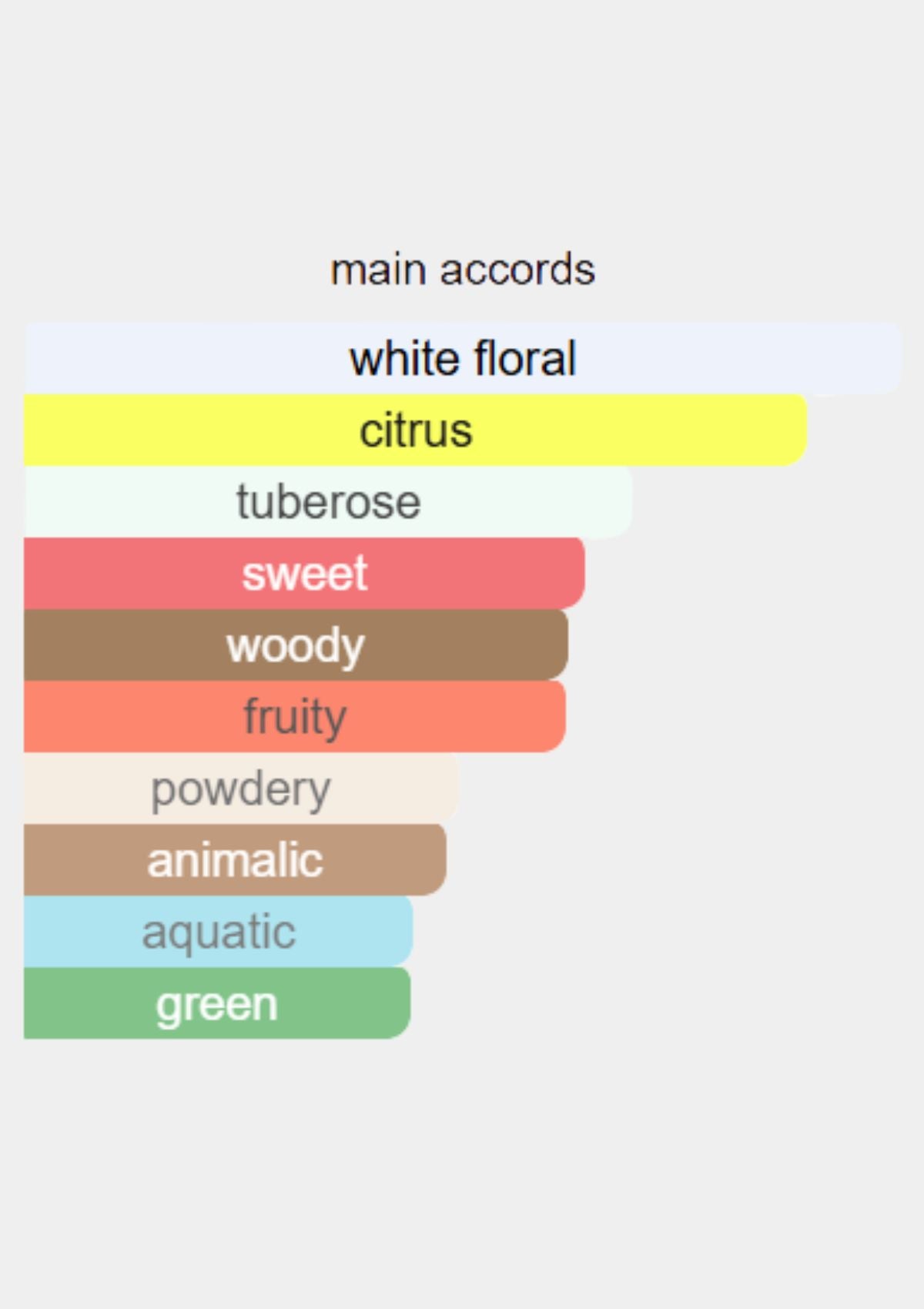
Task: Click the fruity label text
Action: [x=295, y=718]
